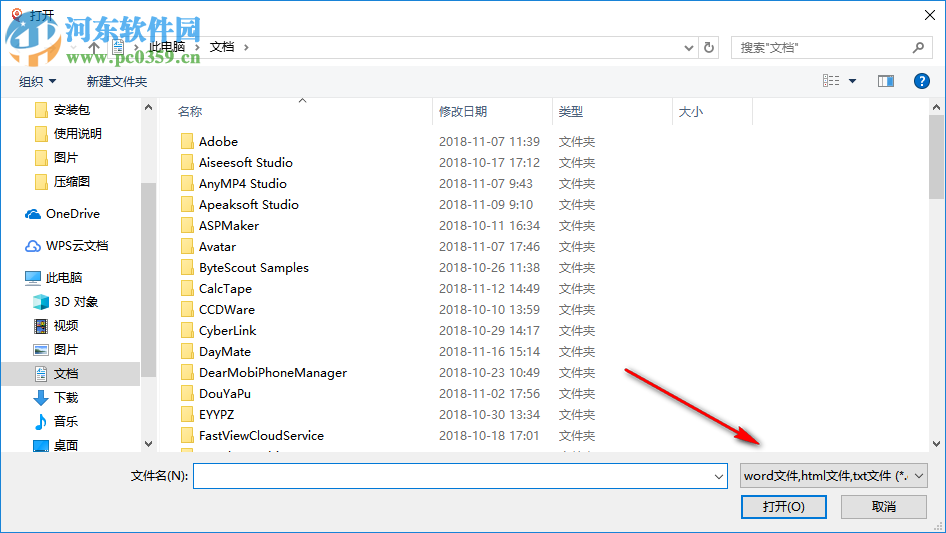Click sidebar scrollbar up arrow
The width and height of the screenshot is (946, 533).
tap(148, 107)
